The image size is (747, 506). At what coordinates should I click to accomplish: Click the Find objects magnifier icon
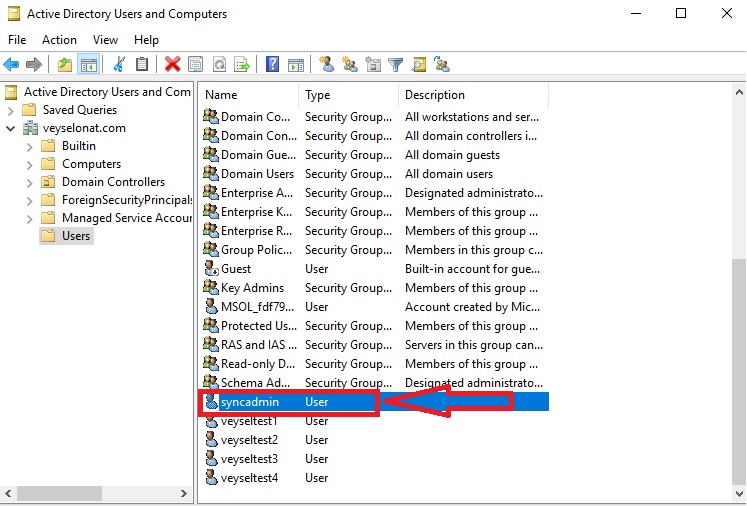(x=419, y=64)
